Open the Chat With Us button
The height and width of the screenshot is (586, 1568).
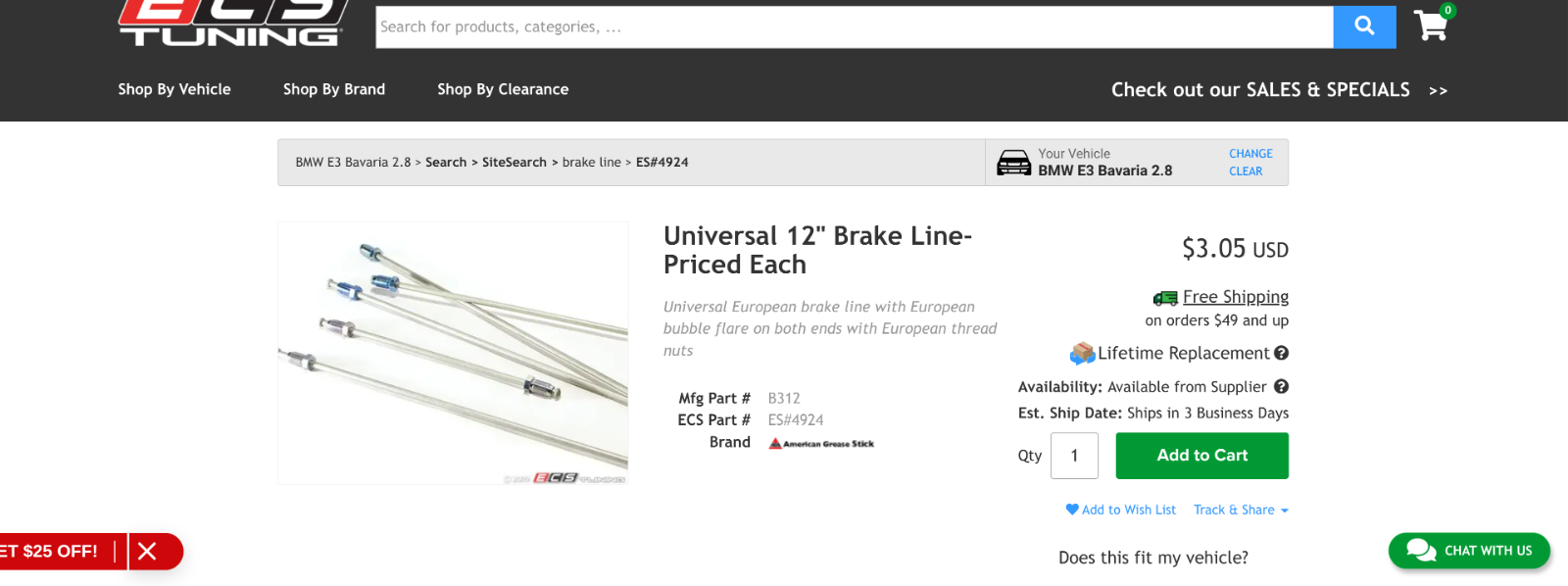coord(1469,551)
